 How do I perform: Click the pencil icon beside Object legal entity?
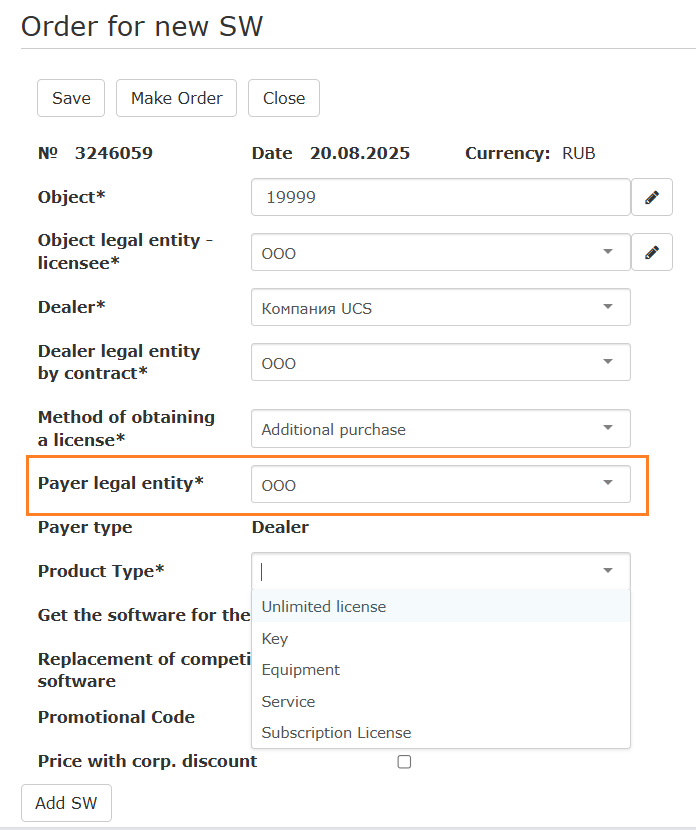tap(652, 253)
